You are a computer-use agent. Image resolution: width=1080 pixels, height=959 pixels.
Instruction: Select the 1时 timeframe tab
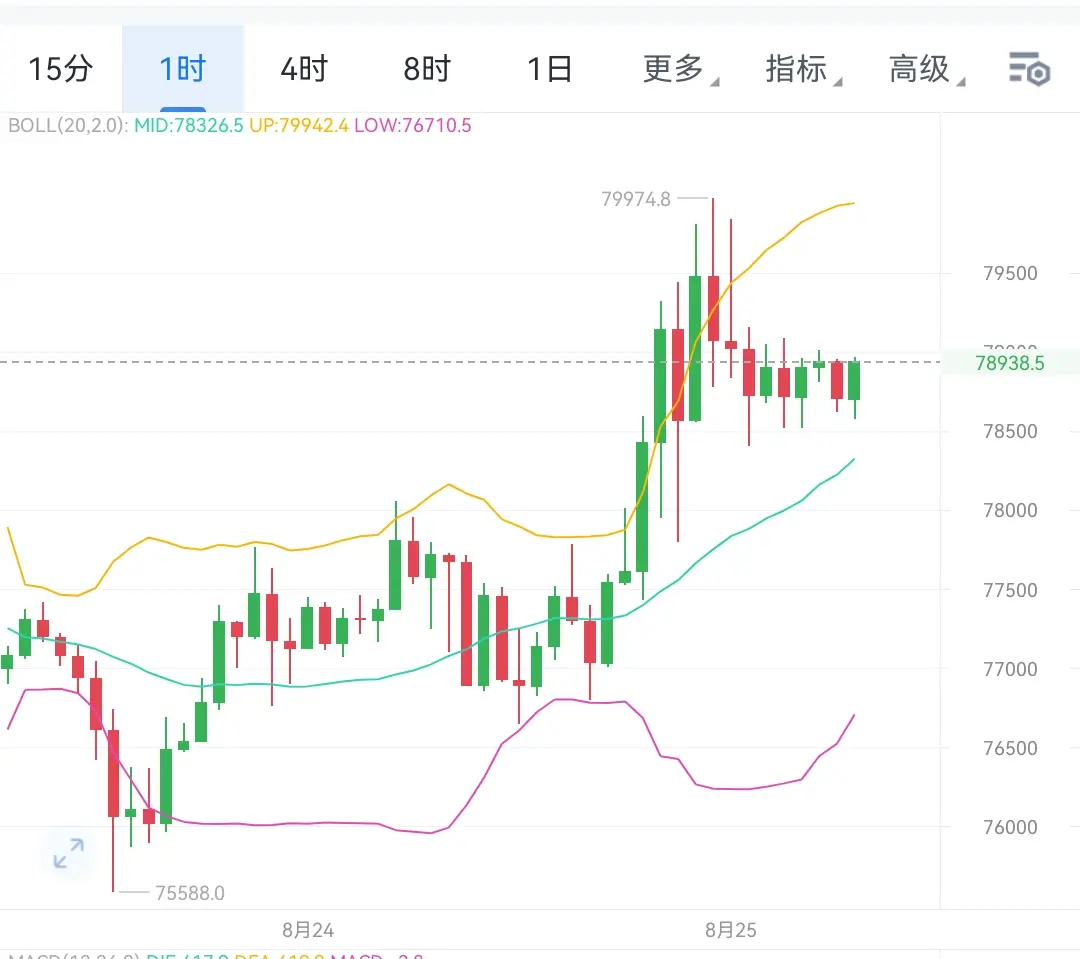click(x=183, y=69)
